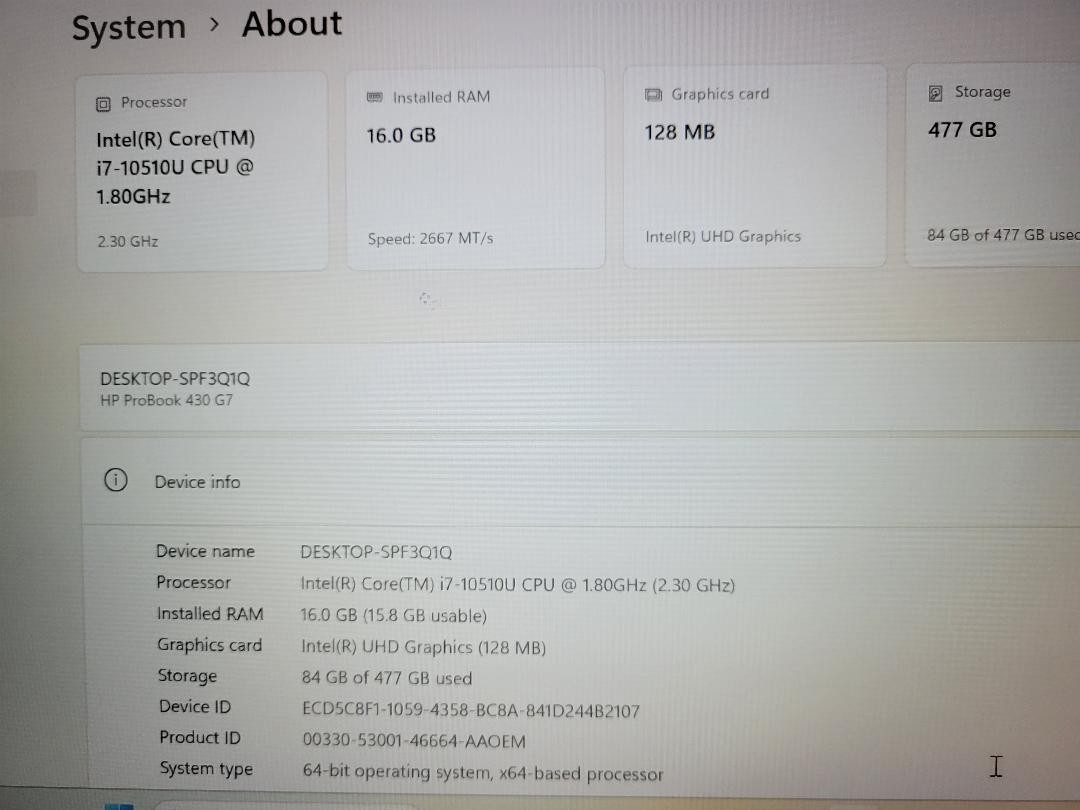
Task: Select the Processor row value in Device info
Action: (518, 585)
